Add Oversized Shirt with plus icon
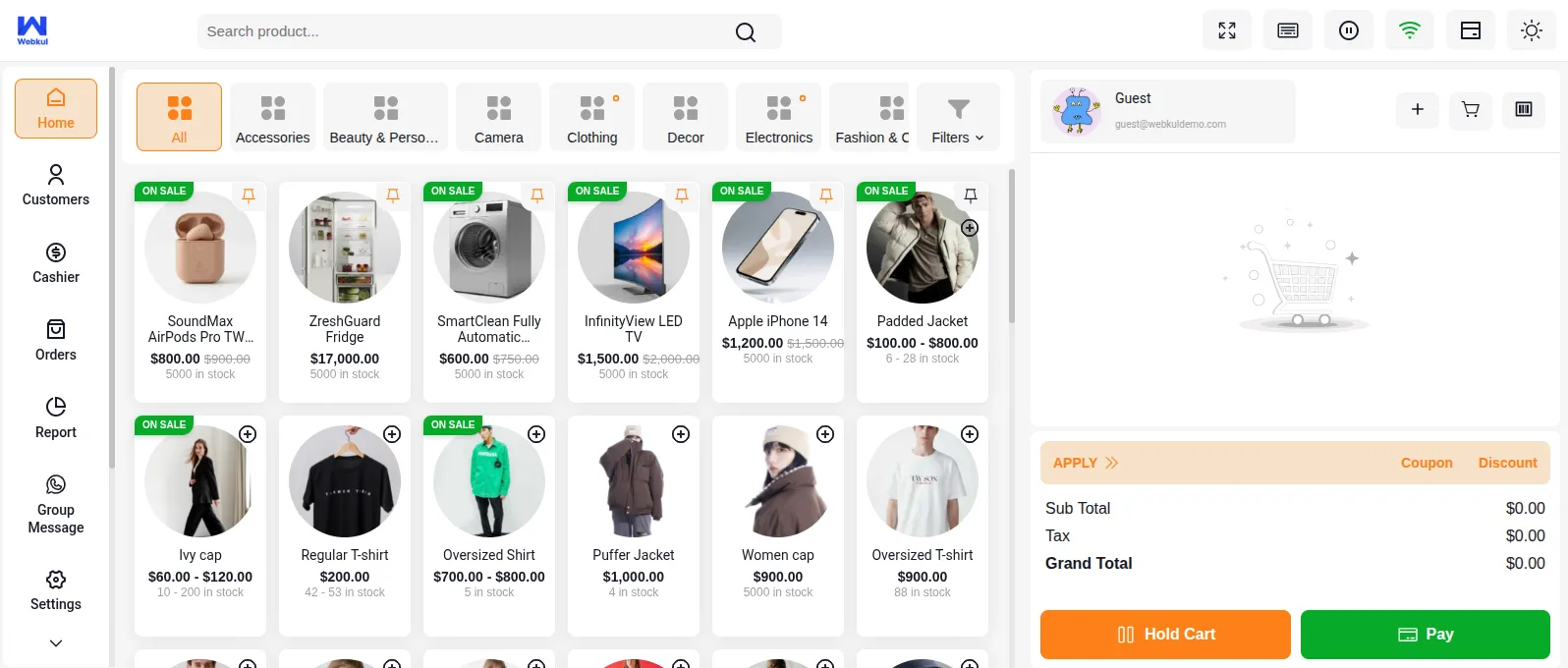1568x668 pixels. coord(536,434)
